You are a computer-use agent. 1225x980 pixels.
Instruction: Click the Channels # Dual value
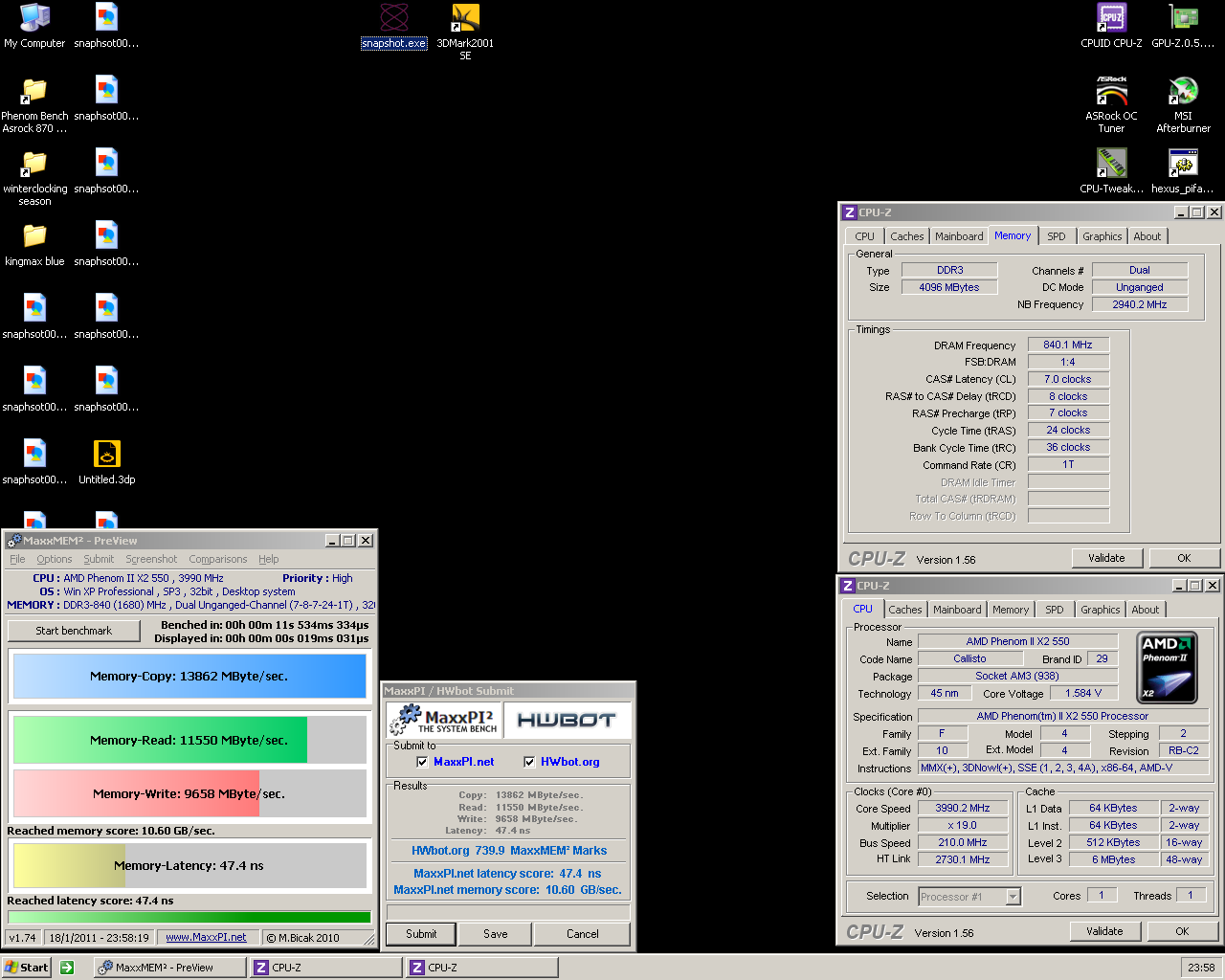tap(1140, 270)
